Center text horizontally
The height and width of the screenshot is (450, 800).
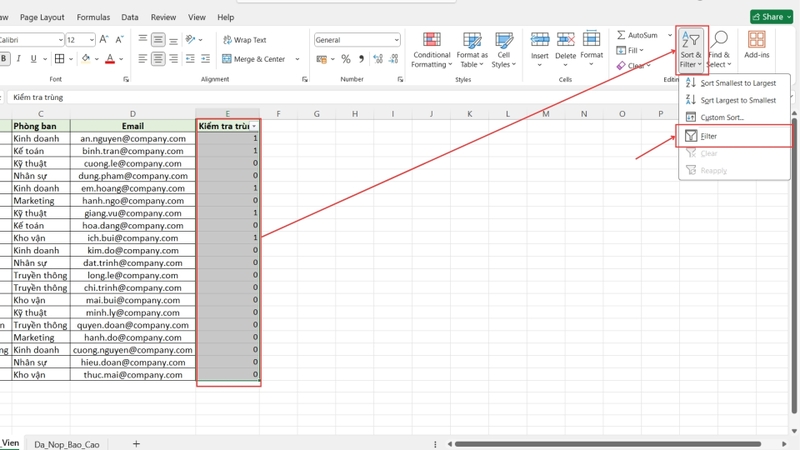(158, 59)
